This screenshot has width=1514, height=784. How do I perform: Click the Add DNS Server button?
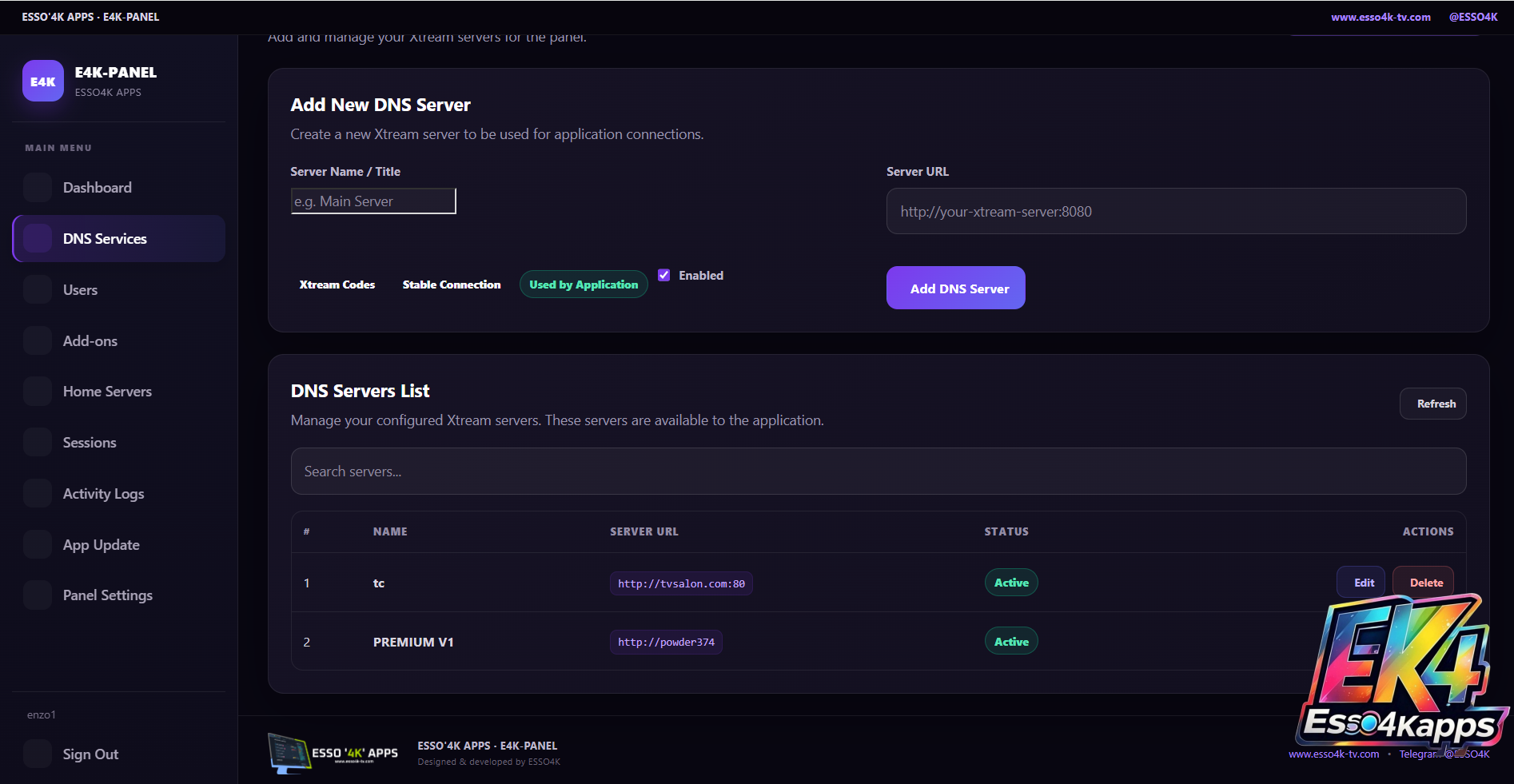tap(956, 288)
